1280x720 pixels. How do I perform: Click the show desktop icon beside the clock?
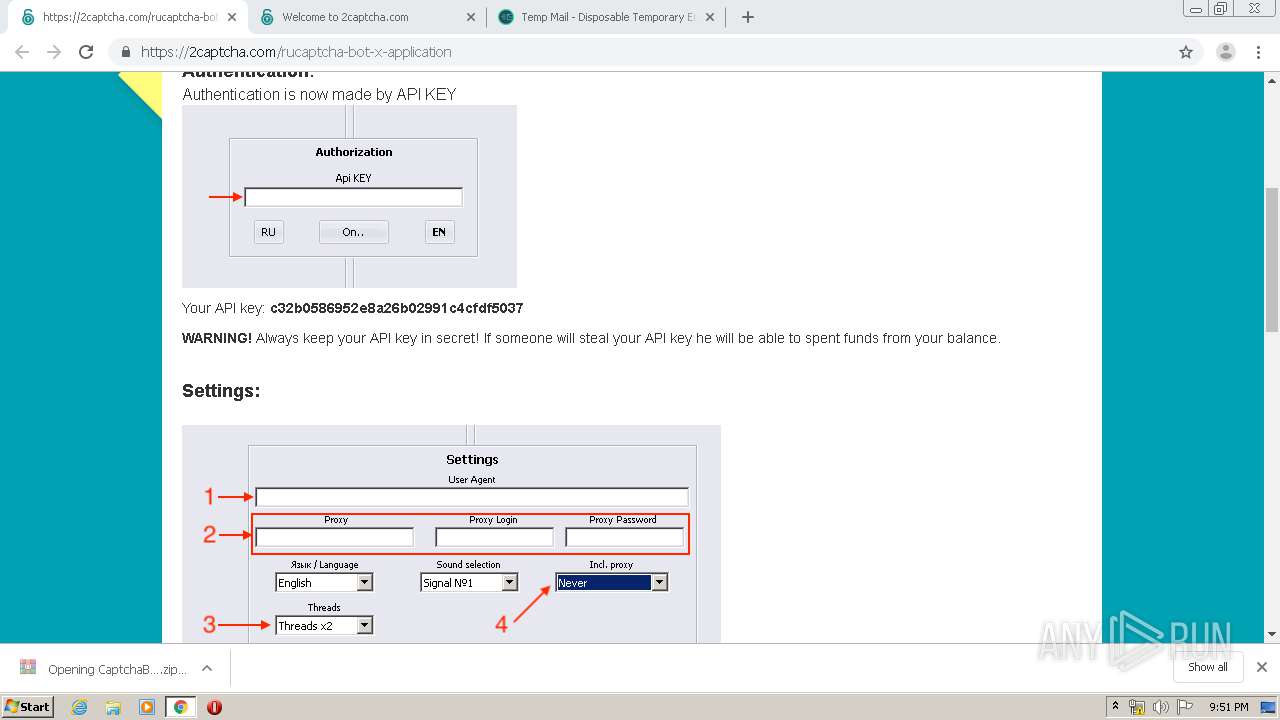pyautogui.click(x=1268, y=707)
